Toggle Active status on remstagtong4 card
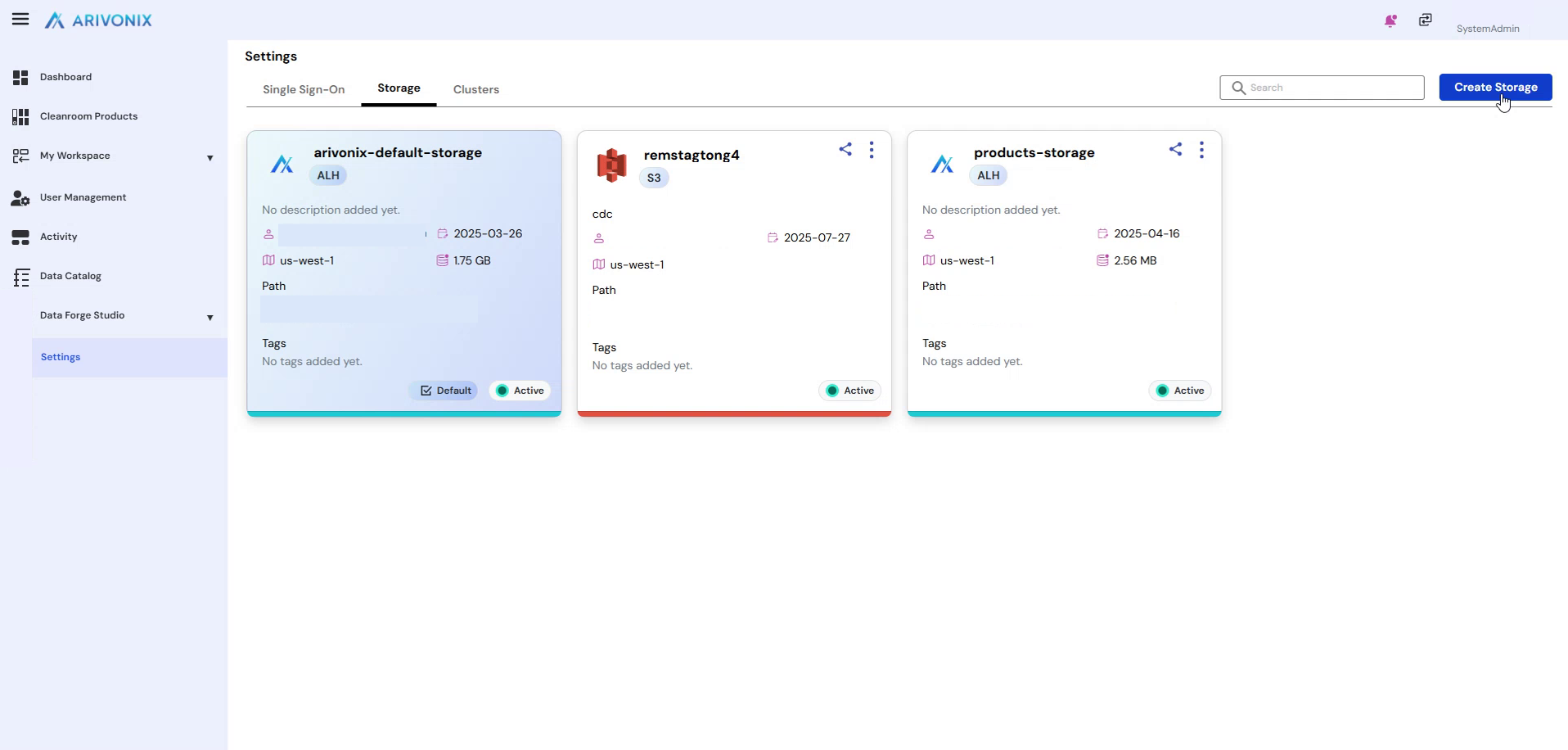The height and width of the screenshot is (750, 1568). tap(849, 391)
